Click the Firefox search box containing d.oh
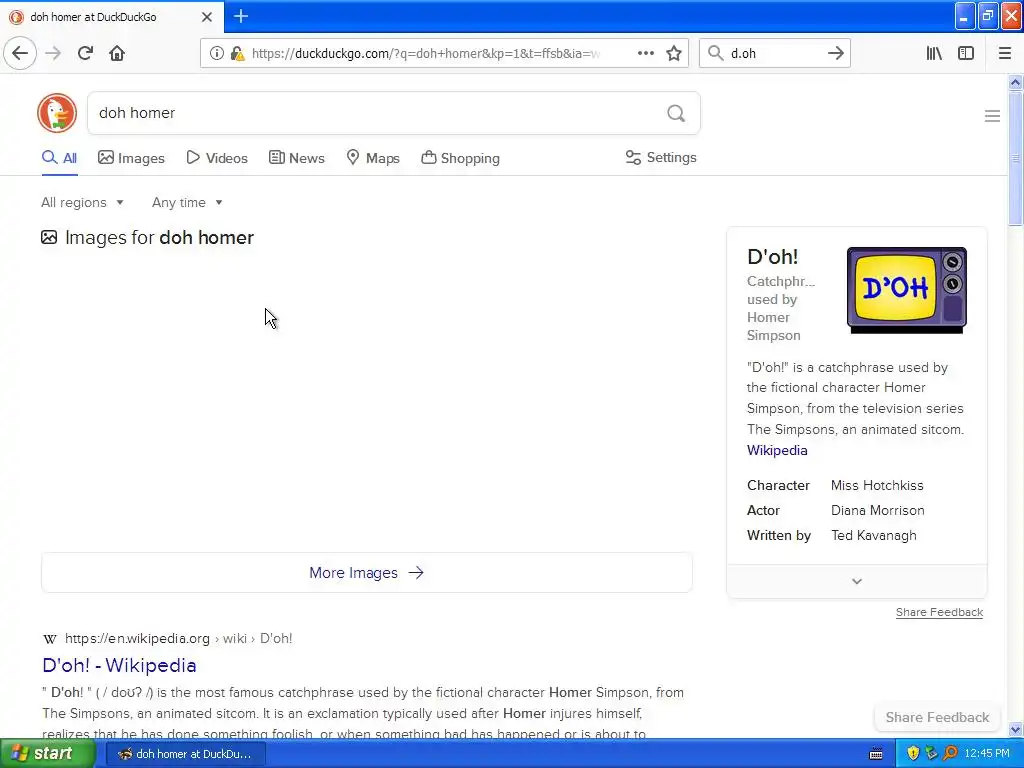Screen dimensions: 1024x768 tap(774, 54)
